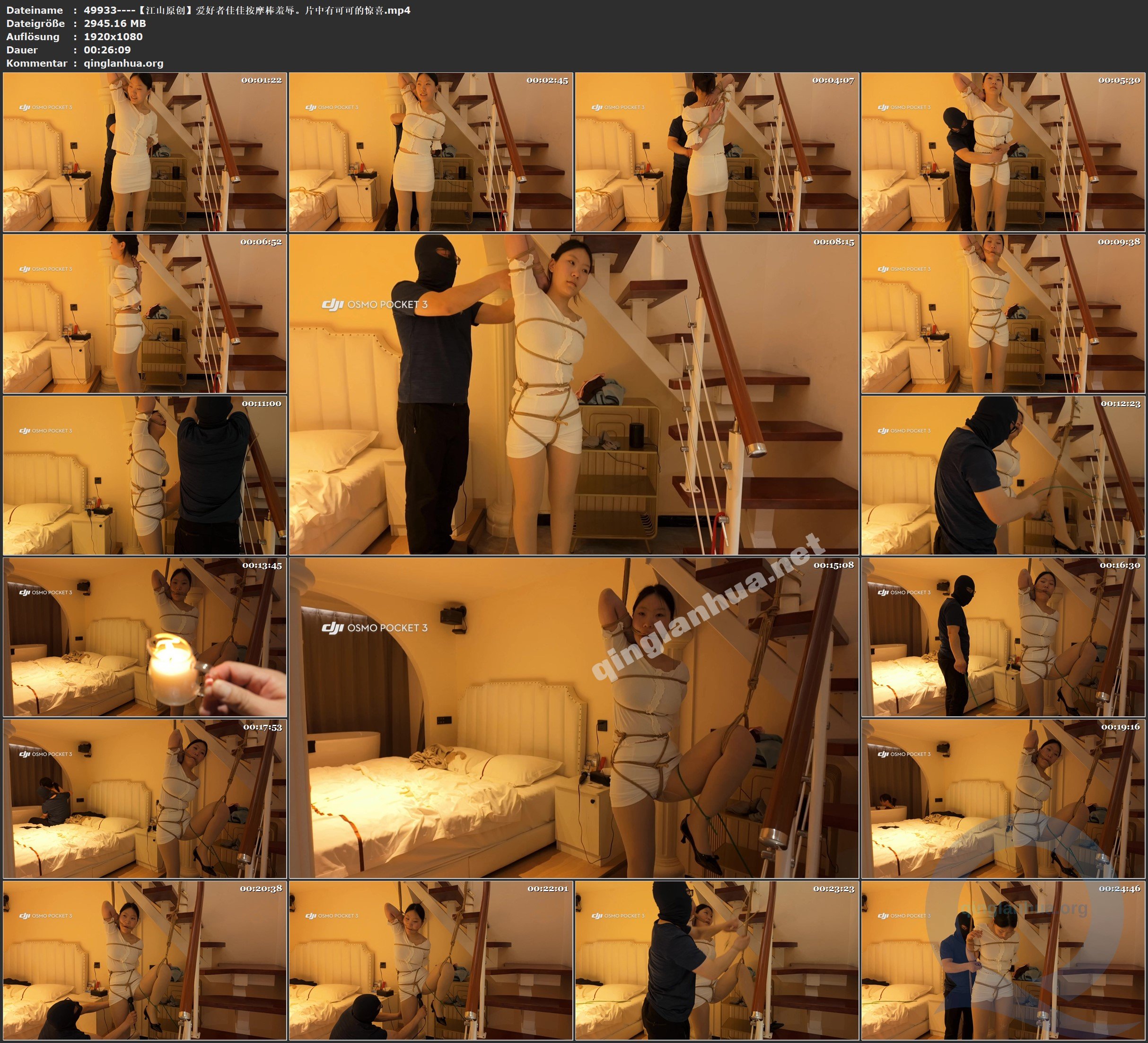Image resolution: width=1148 pixels, height=1043 pixels.
Task: Click the thumbnail timestamped 00:01:22
Action: click(x=145, y=152)
